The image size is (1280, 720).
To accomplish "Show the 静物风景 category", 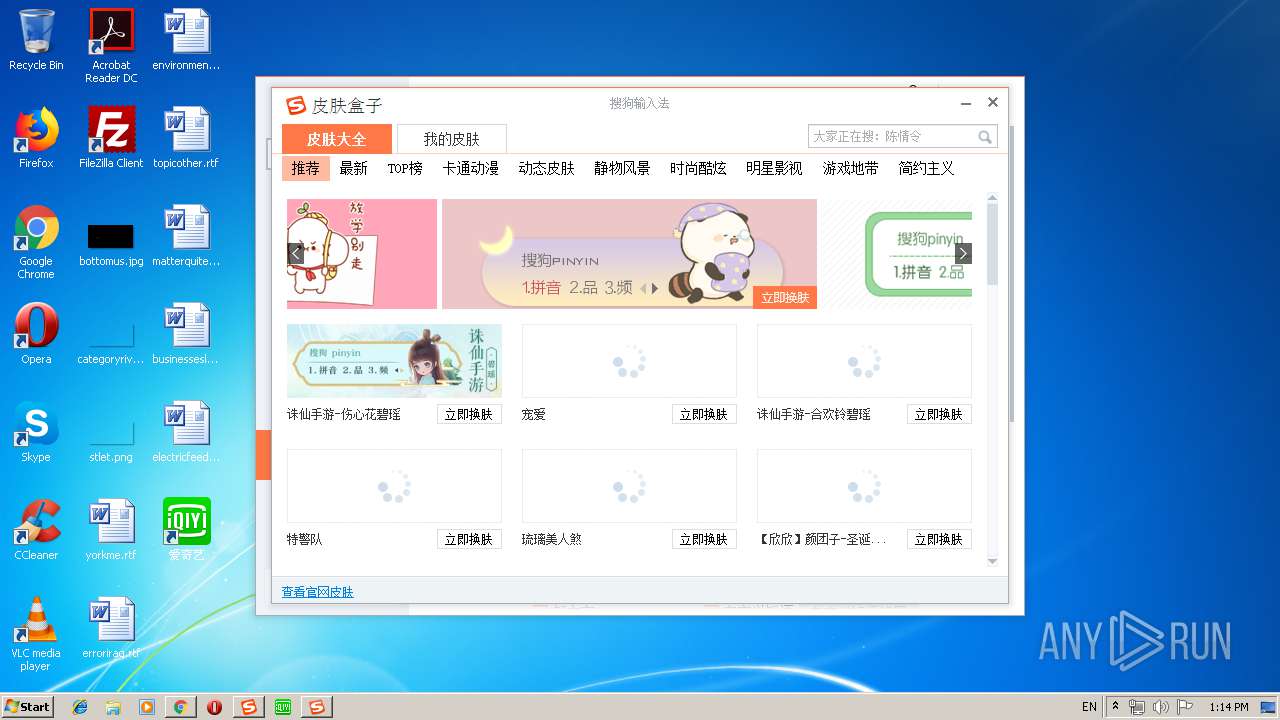I will click(622, 168).
